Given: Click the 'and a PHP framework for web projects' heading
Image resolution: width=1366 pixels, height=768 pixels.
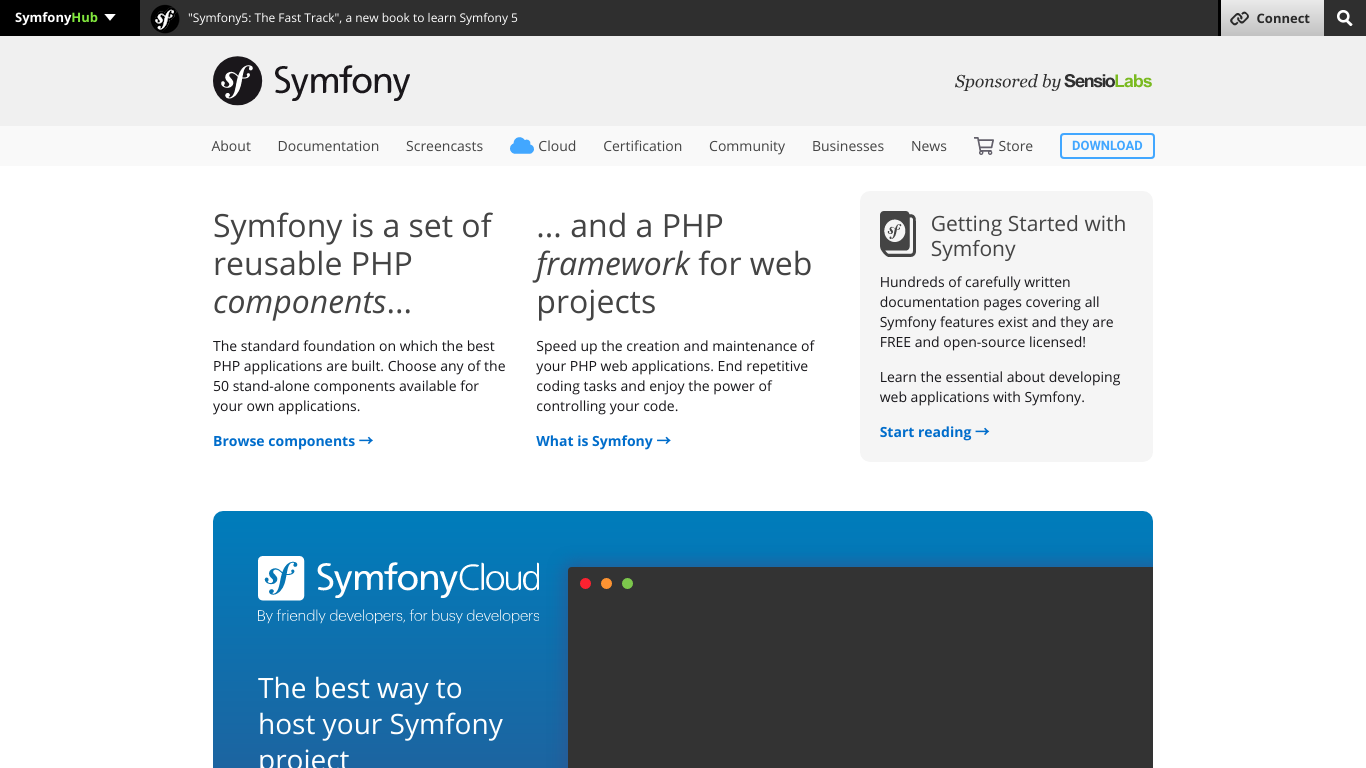Looking at the screenshot, I should tap(674, 264).
